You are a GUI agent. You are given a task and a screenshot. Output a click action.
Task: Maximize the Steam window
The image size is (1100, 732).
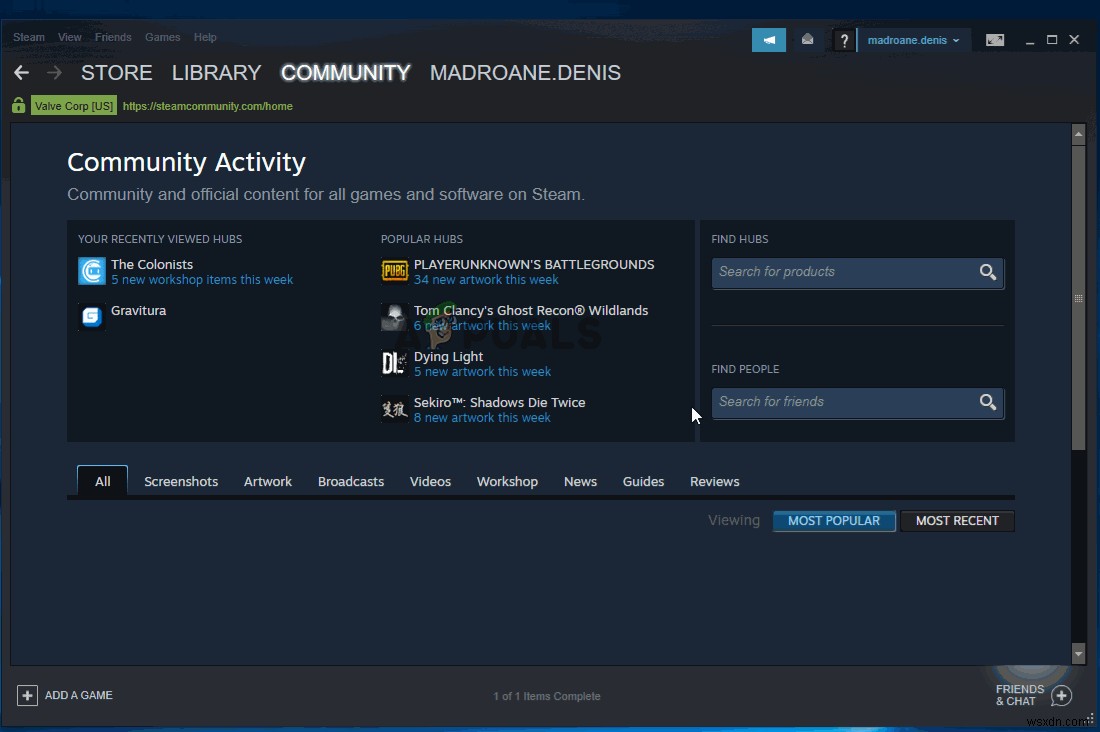1052,40
